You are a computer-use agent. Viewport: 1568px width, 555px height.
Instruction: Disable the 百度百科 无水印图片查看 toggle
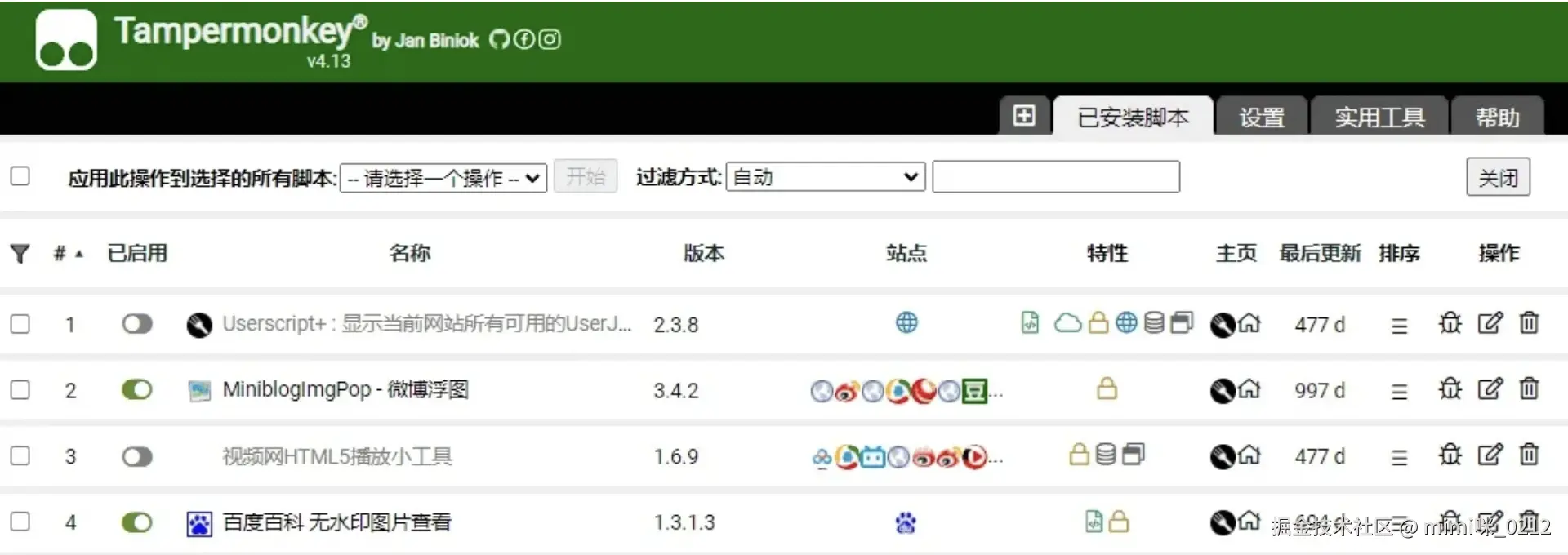coord(137,522)
